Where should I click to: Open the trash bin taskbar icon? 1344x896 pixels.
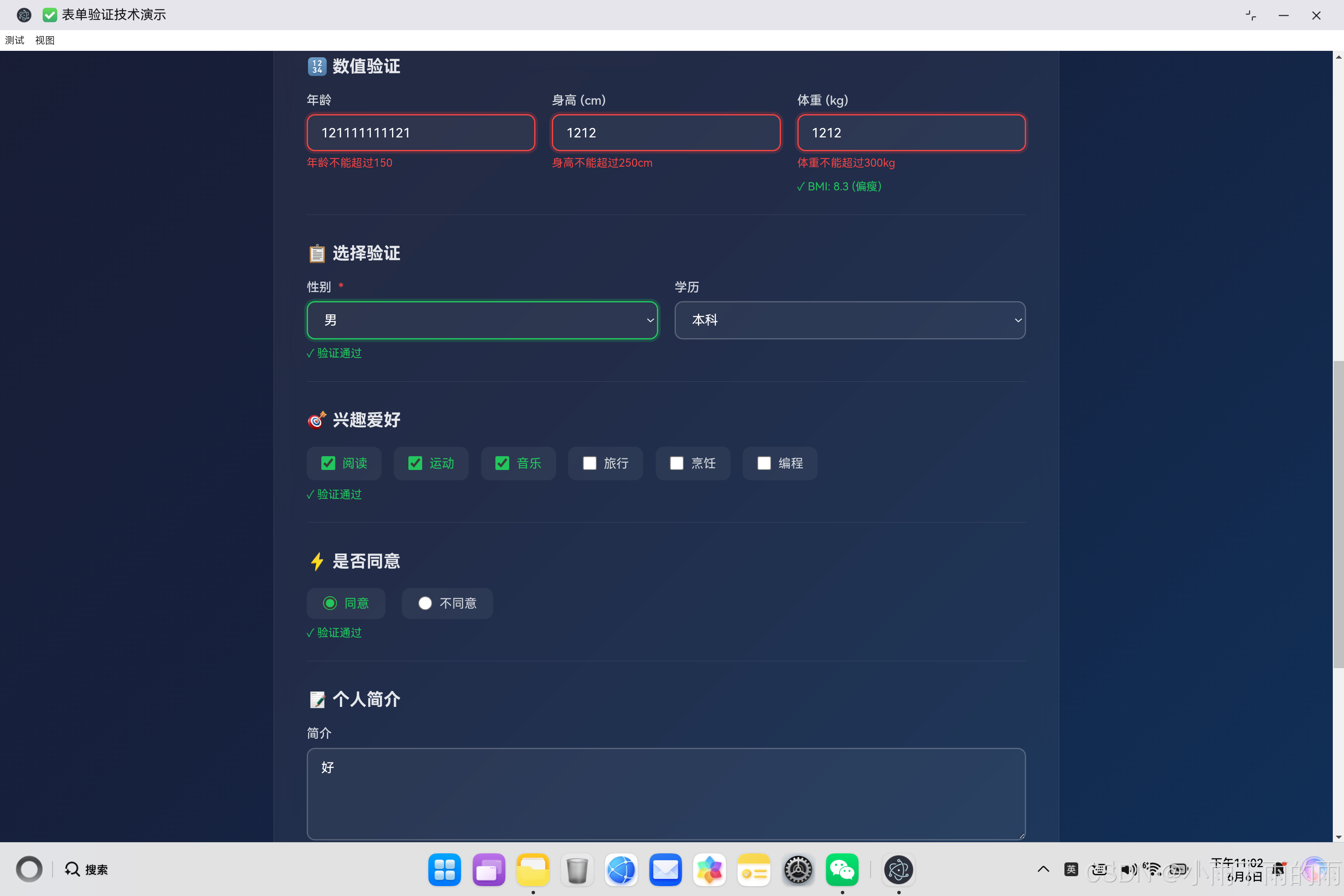click(x=577, y=869)
